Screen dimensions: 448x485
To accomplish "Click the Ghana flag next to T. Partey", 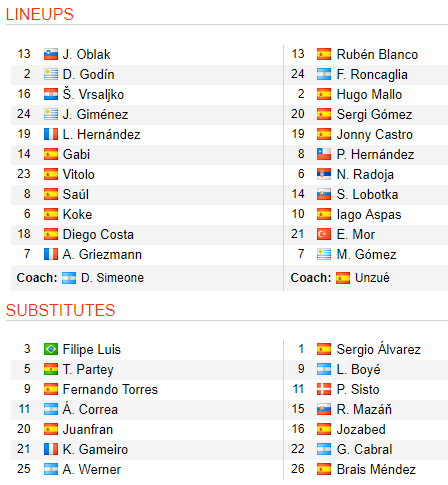I will coord(51,369).
